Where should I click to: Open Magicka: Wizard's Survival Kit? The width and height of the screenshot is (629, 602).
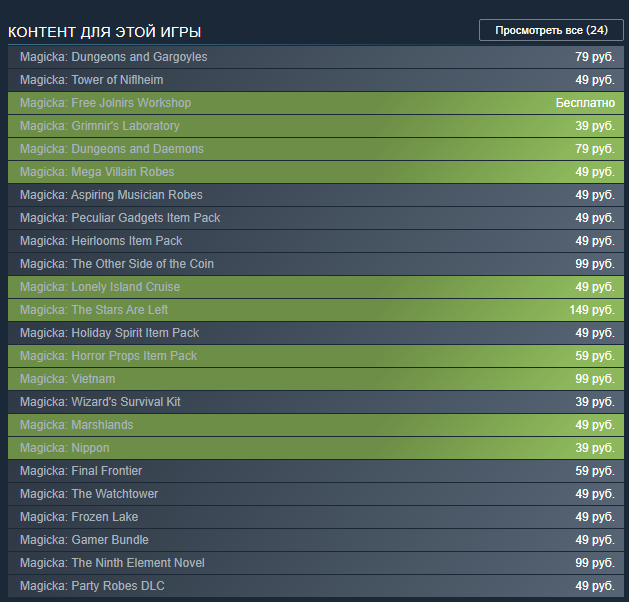click(316, 402)
